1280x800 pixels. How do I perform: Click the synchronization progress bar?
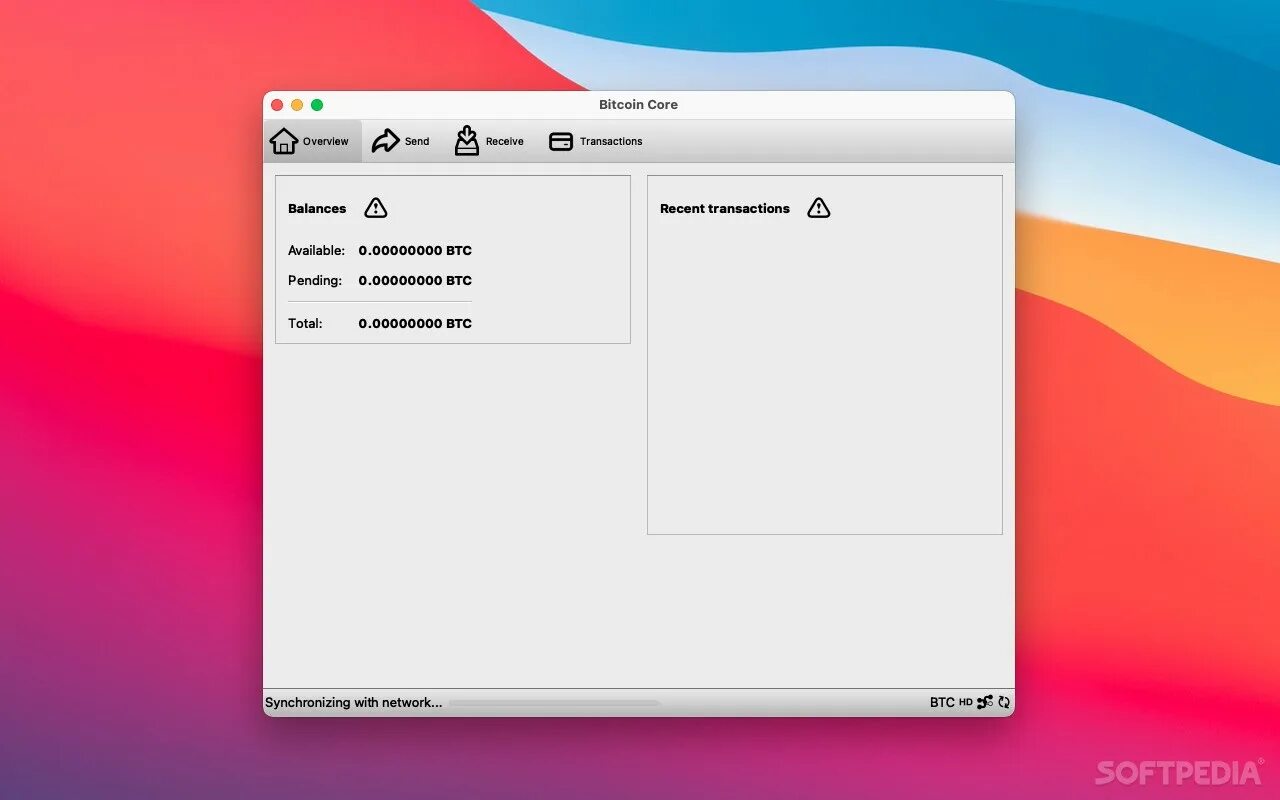555,703
